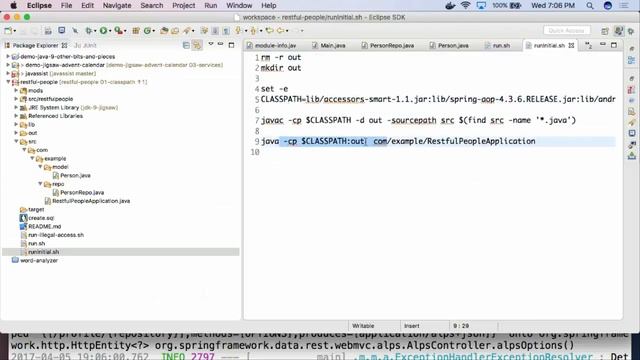
Task: Maximize the Package Explorer view
Action: pyautogui.click(x=231, y=45)
